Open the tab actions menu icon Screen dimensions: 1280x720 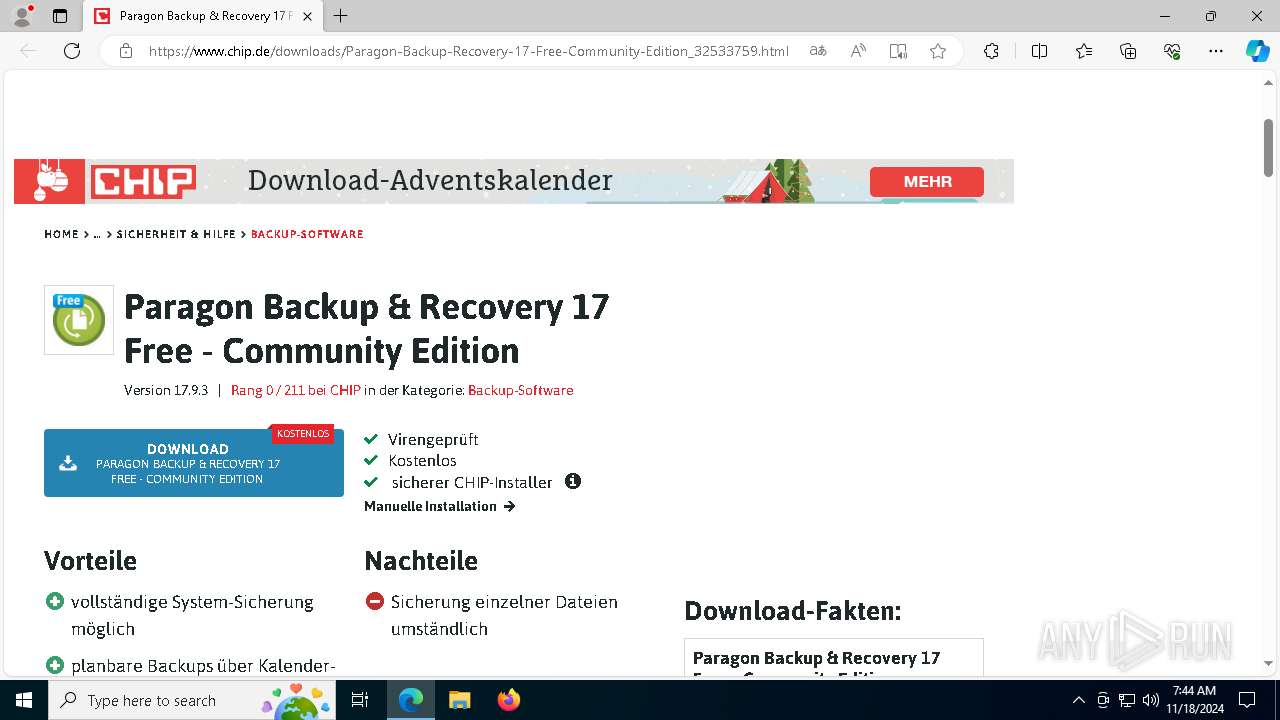coord(60,16)
